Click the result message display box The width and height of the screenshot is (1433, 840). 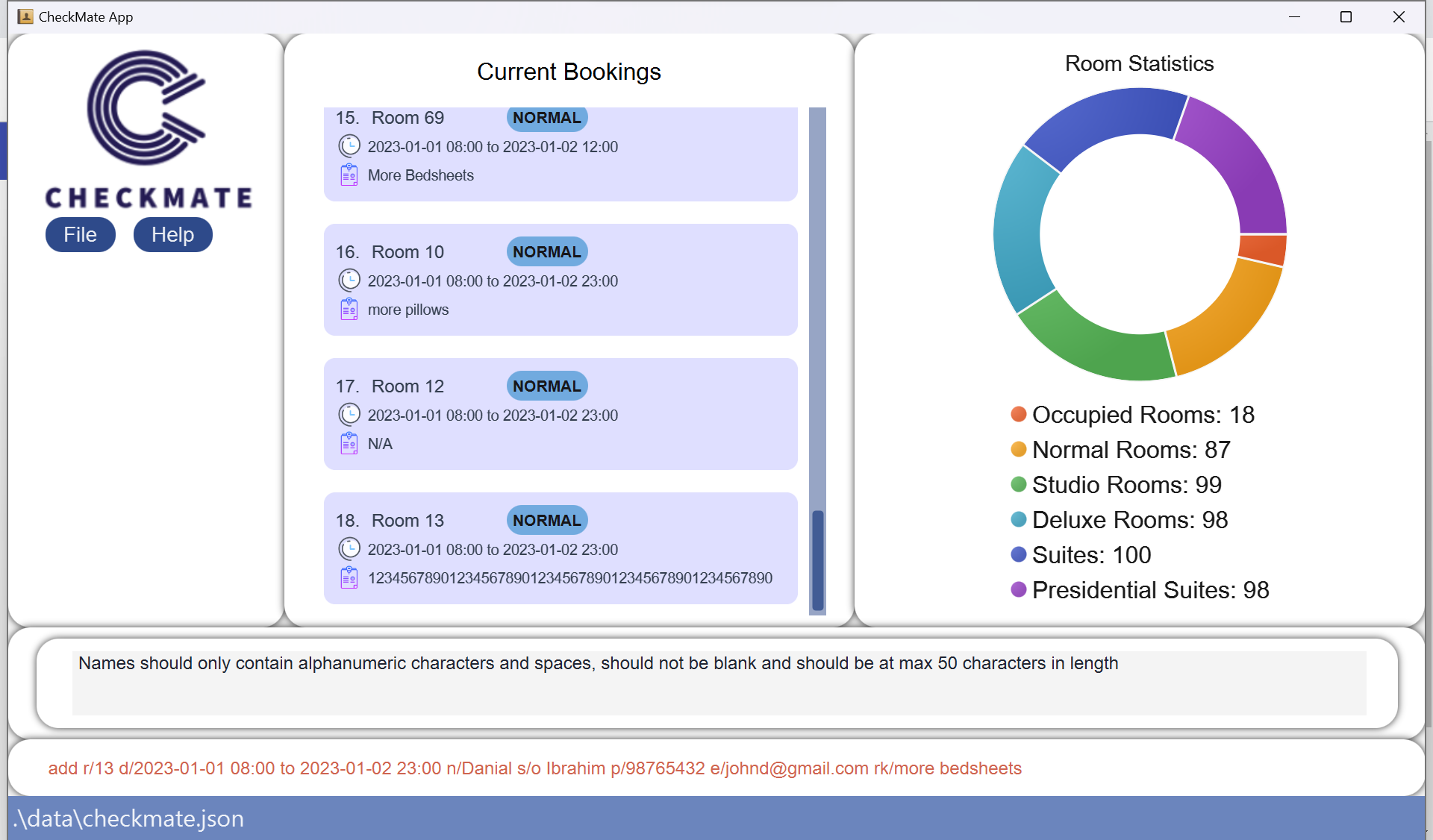[x=718, y=683]
